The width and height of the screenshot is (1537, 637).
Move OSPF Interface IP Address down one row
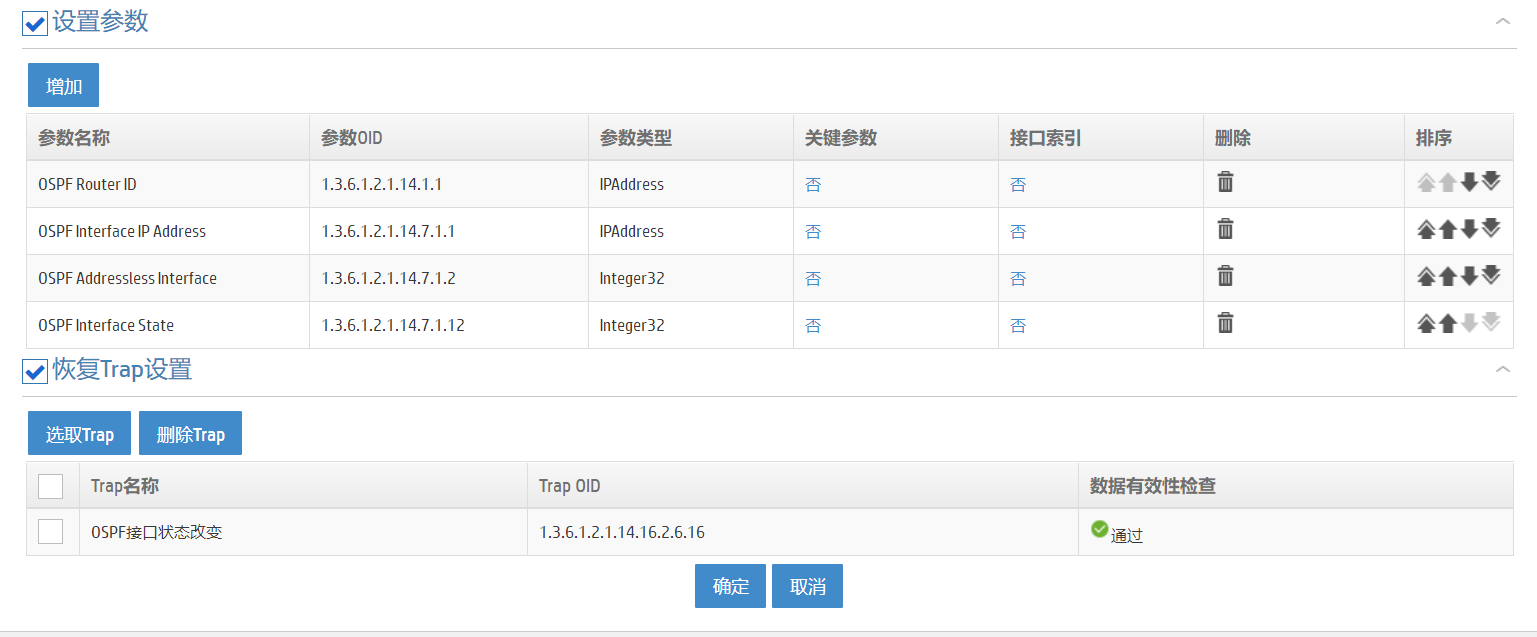point(1469,229)
